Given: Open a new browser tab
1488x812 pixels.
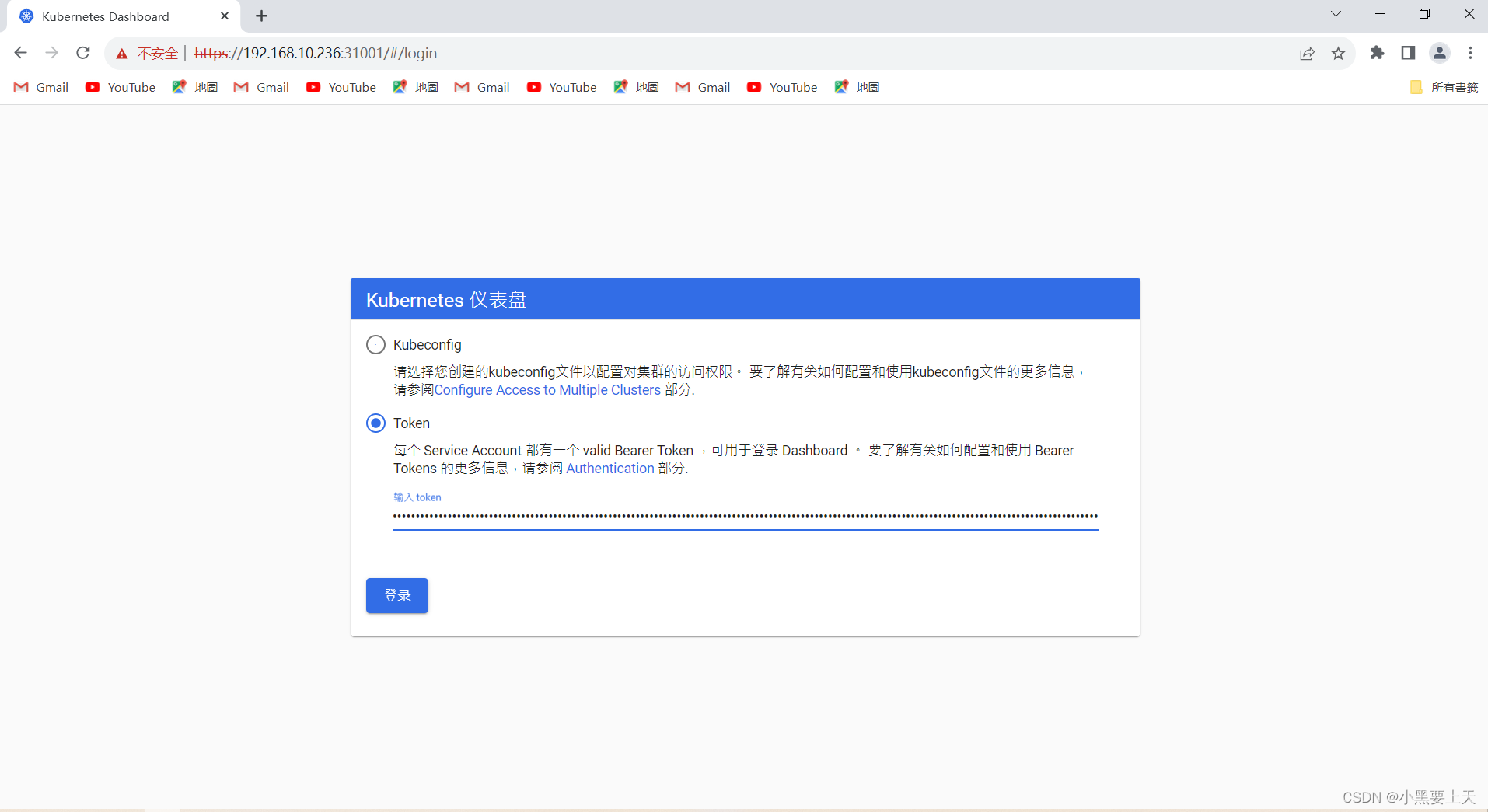Looking at the screenshot, I should (x=261, y=16).
